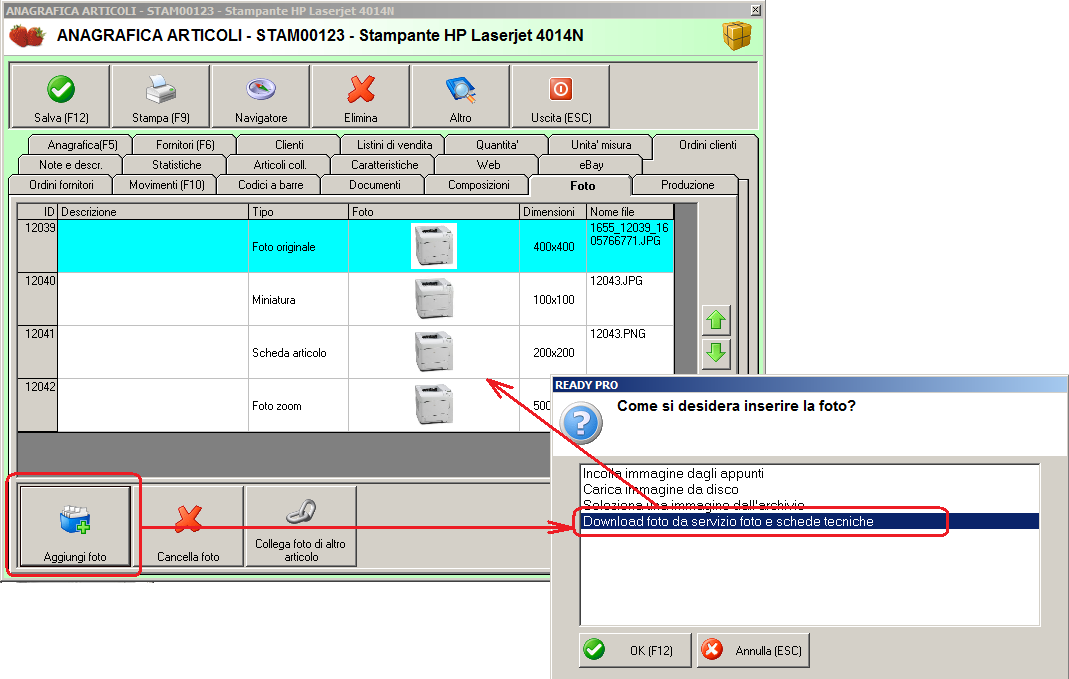Select 'Download foto da servizio foto e schede tecniche'
This screenshot has height=679, width=1069.
[x=810, y=522]
